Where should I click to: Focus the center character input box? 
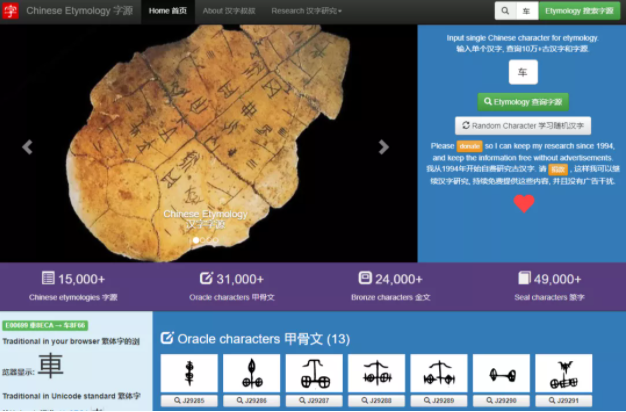523,73
